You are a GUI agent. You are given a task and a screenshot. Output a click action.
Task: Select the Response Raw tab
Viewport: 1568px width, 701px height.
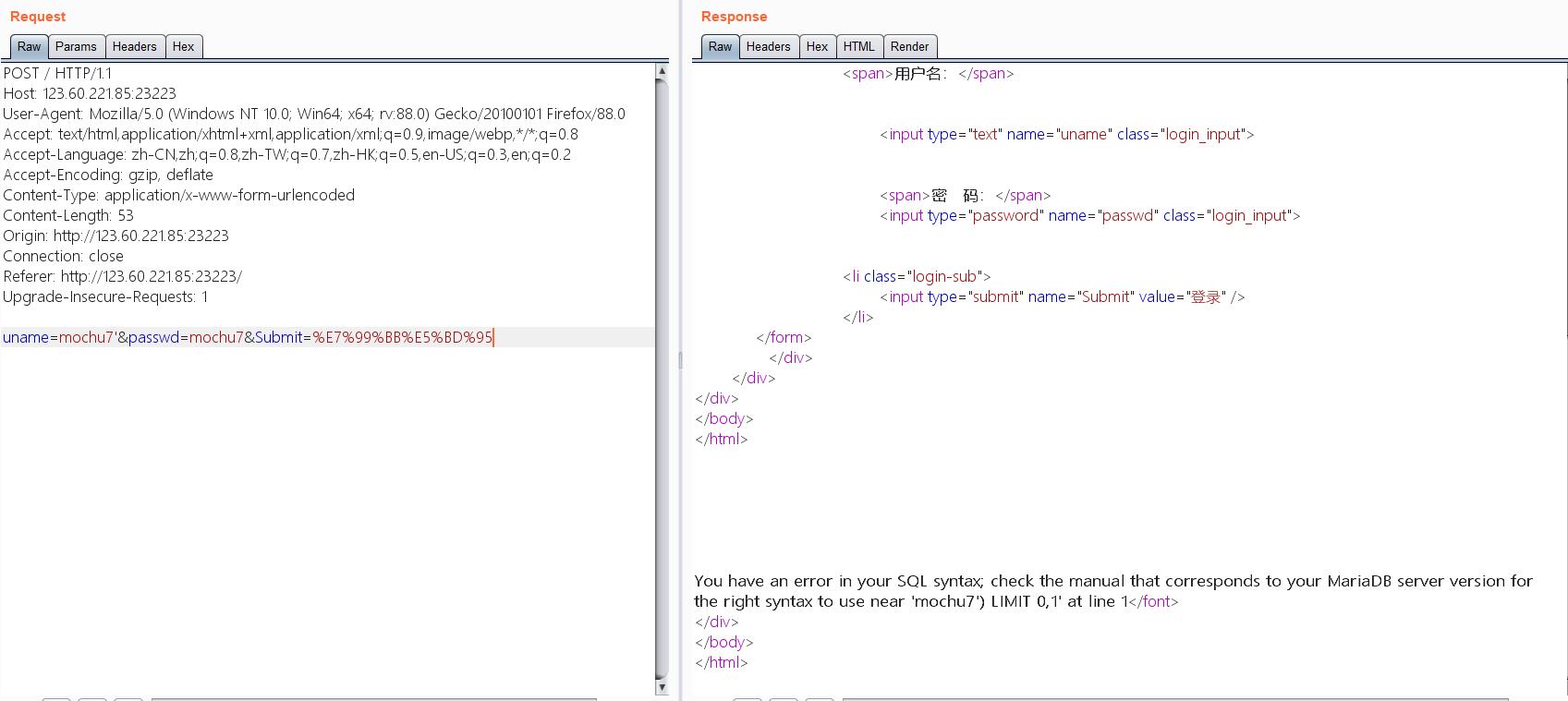click(x=720, y=46)
